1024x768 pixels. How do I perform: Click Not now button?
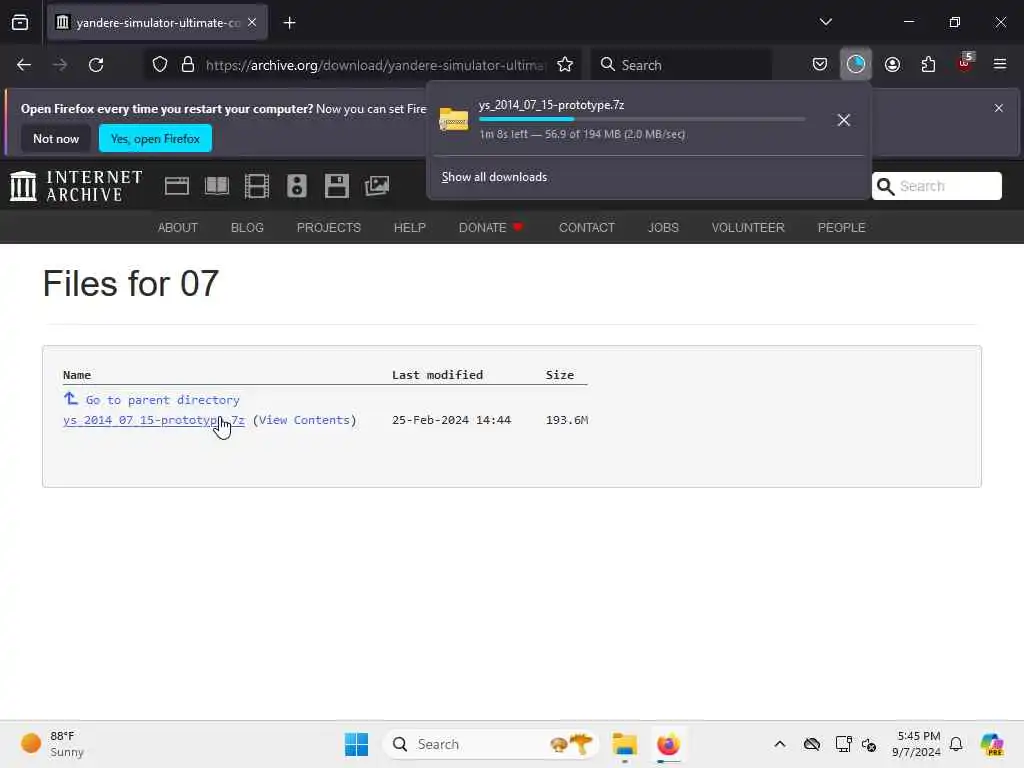(x=56, y=138)
